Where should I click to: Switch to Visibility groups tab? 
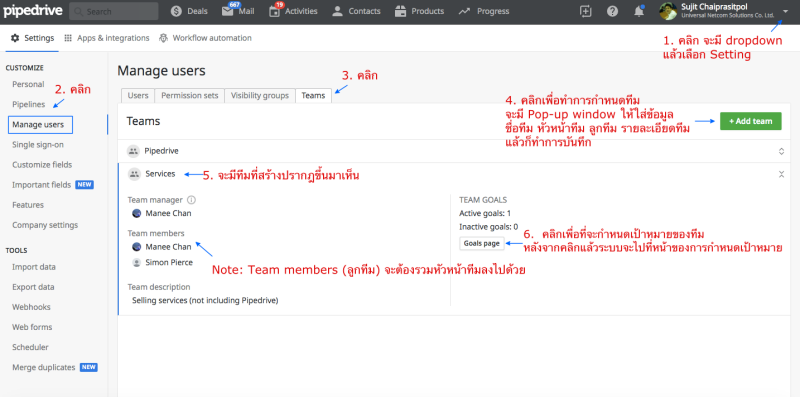click(x=260, y=95)
